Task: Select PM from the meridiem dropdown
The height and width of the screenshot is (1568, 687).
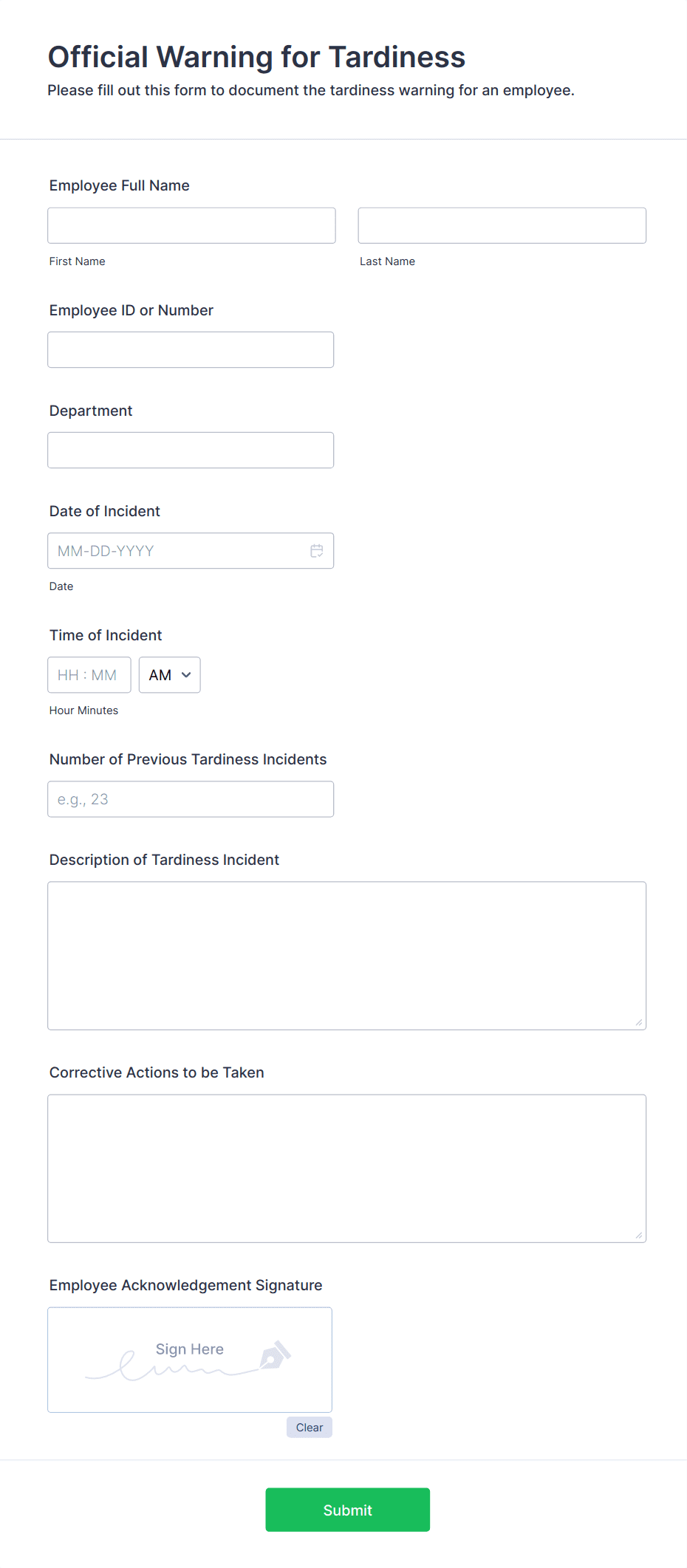Action: pyautogui.click(x=169, y=674)
